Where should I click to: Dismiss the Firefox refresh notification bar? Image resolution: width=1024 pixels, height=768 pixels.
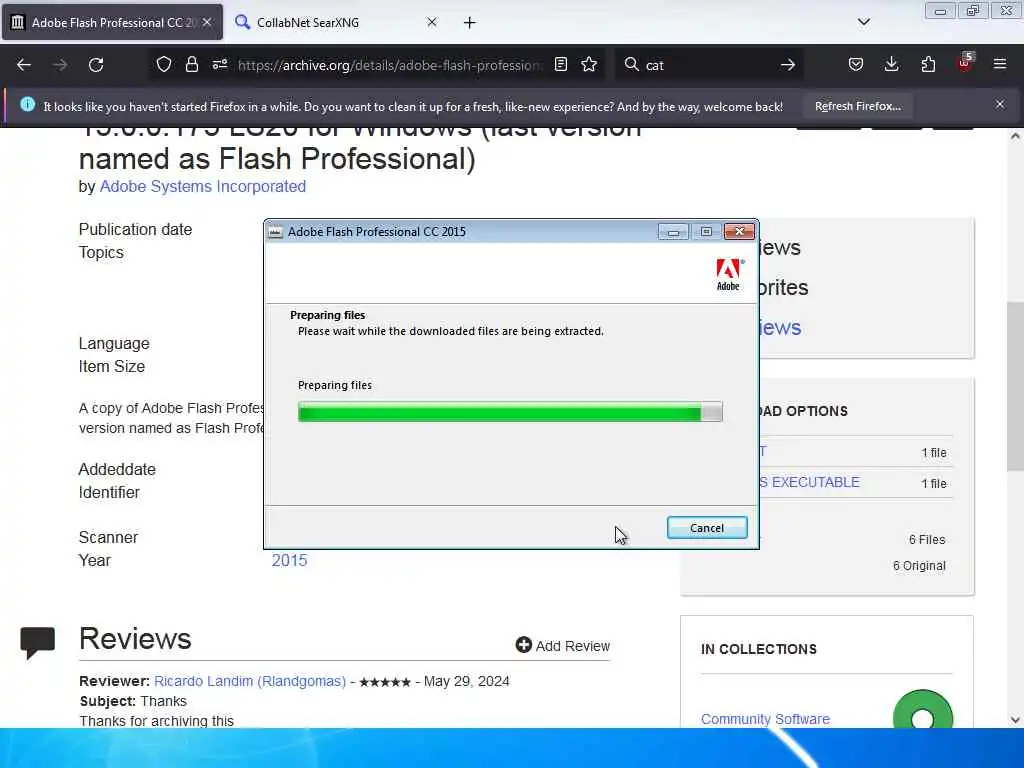click(1000, 104)
